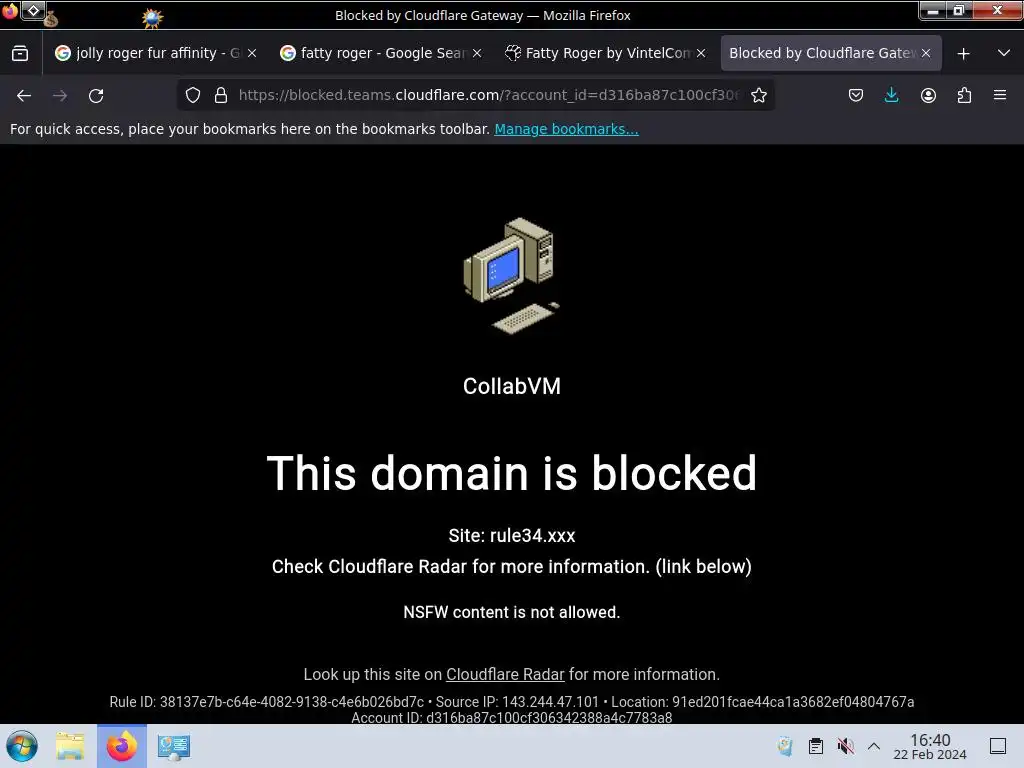Screen dimensions: 1024x768
Task: Unmute the system volume tray icon
Action: pos(846,746)
